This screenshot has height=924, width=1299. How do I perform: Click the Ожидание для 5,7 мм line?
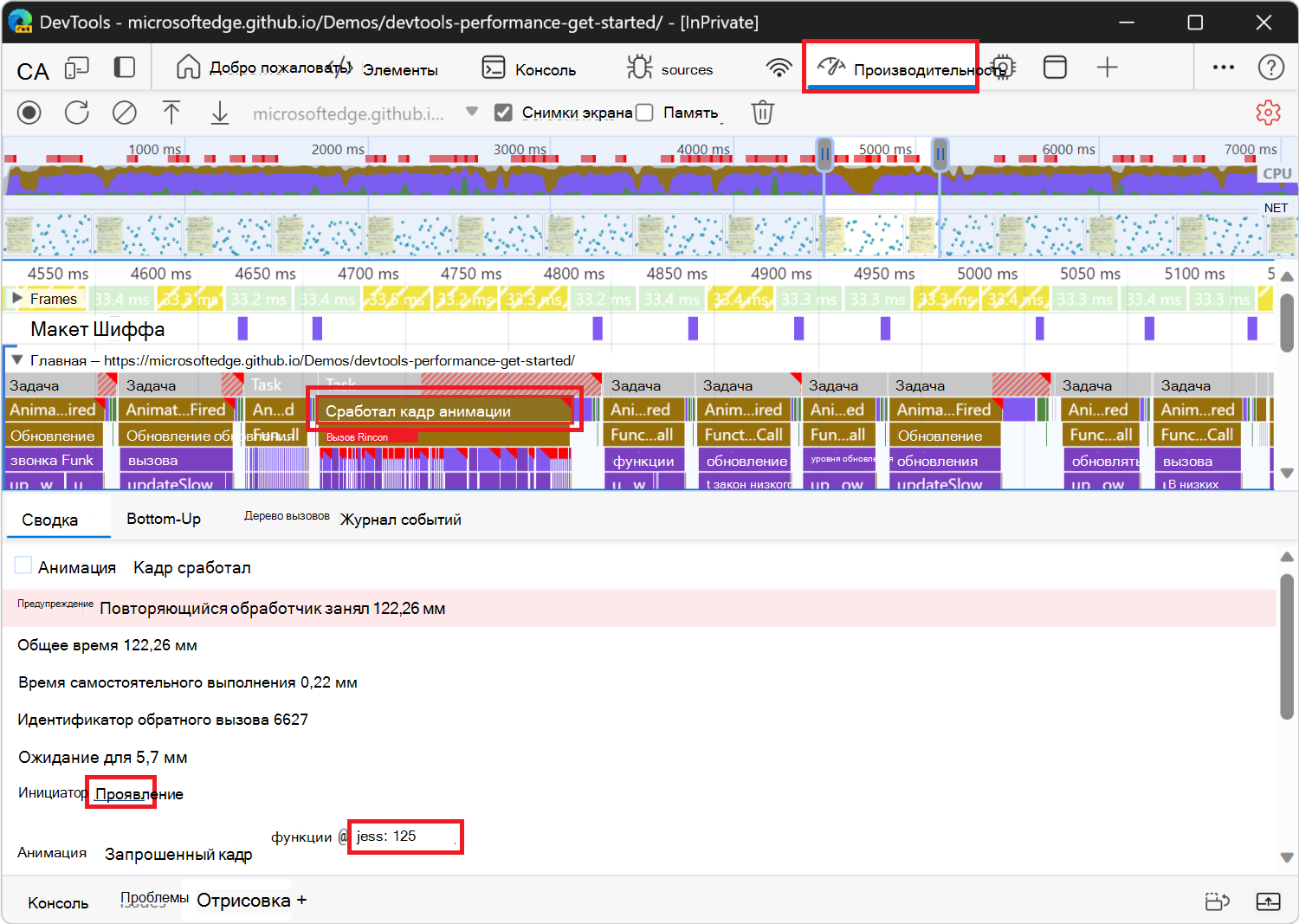click(103, 758)
